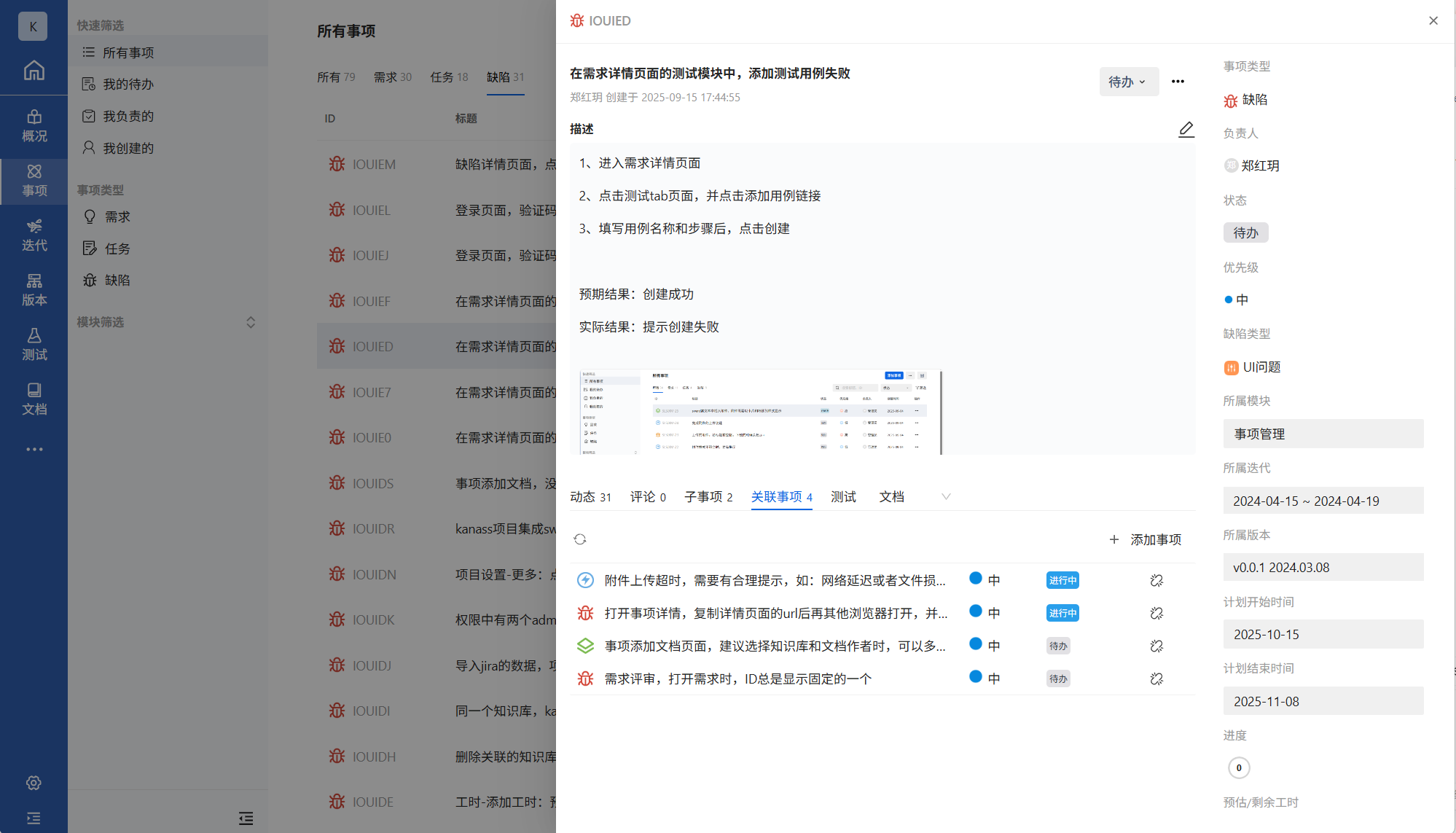
Task: Unlink the first related item 附件上传超时
Action: (x=1156, y=581)
